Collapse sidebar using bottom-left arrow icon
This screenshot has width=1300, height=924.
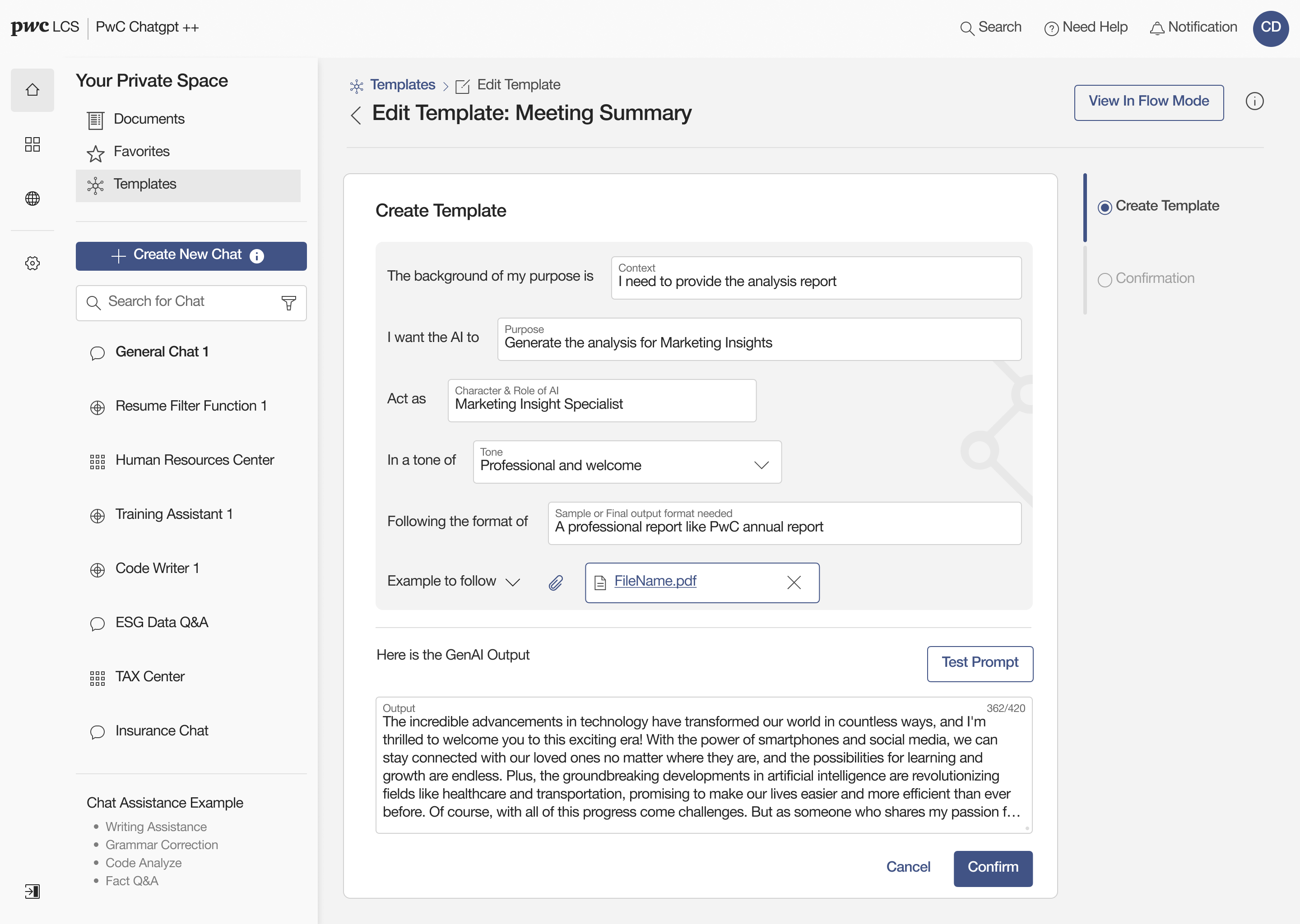coord(32,891)
